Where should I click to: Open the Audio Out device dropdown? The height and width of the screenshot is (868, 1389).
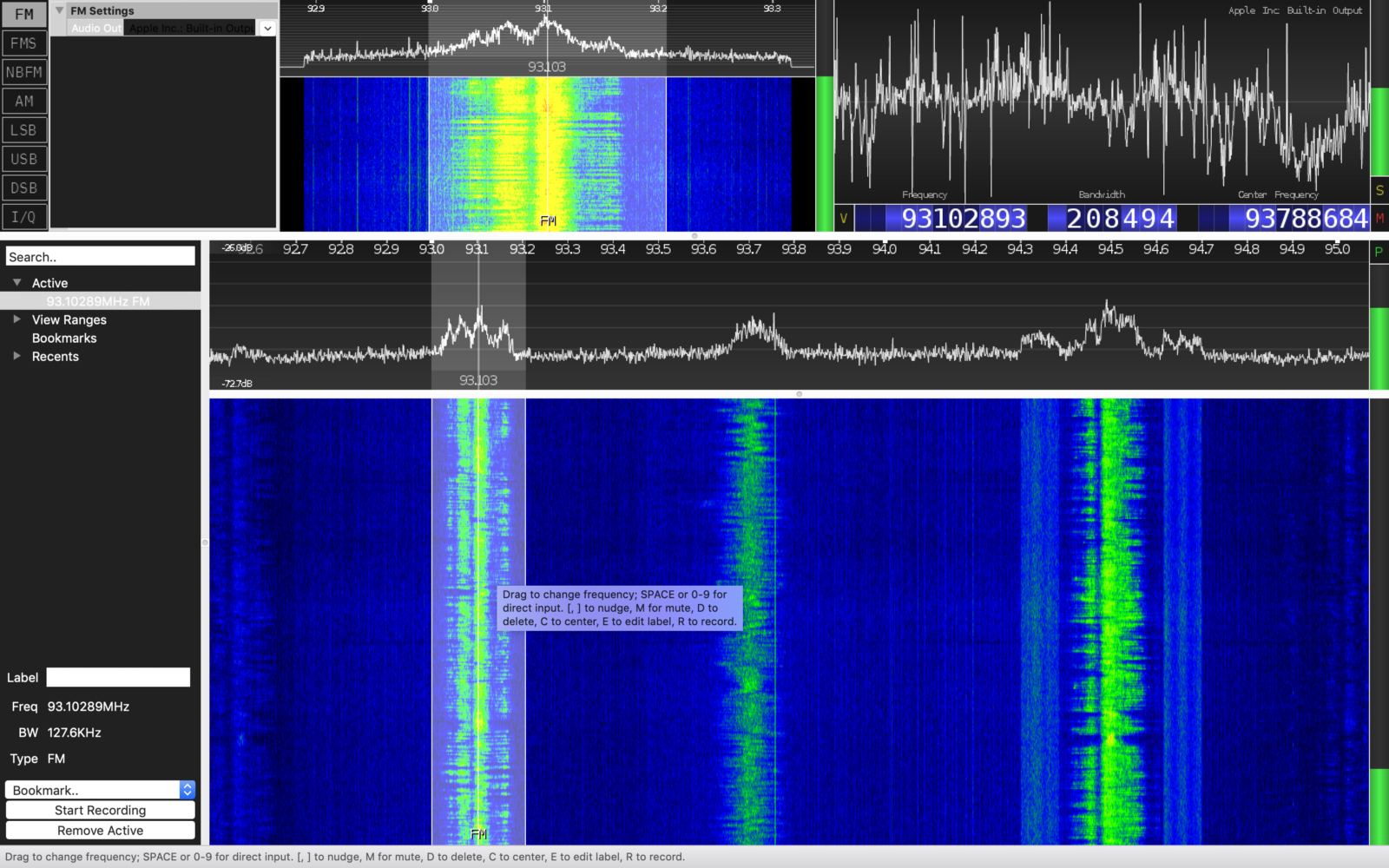[x=267, y=29]
